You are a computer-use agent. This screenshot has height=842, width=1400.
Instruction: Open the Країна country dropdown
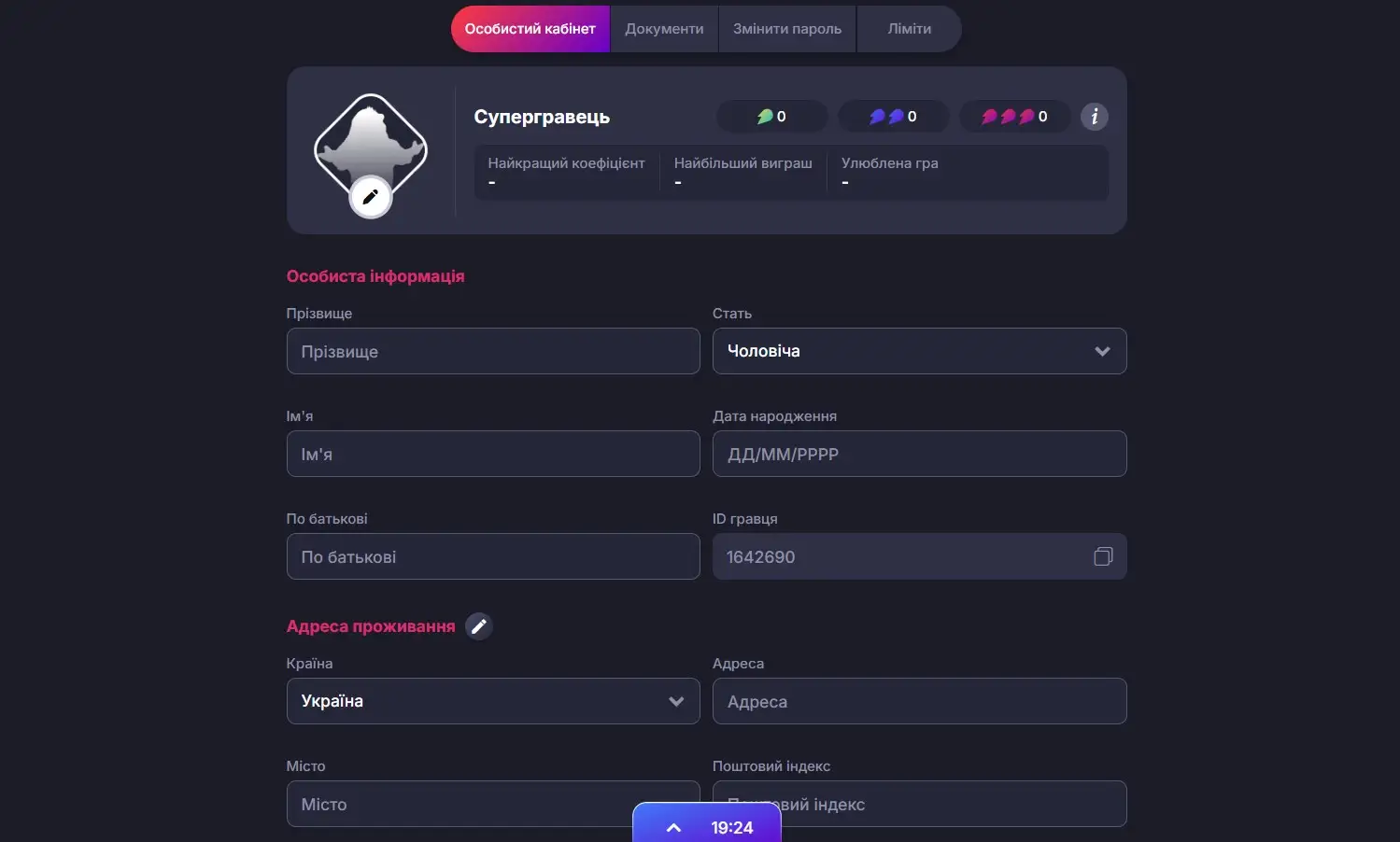coord(493,701)
